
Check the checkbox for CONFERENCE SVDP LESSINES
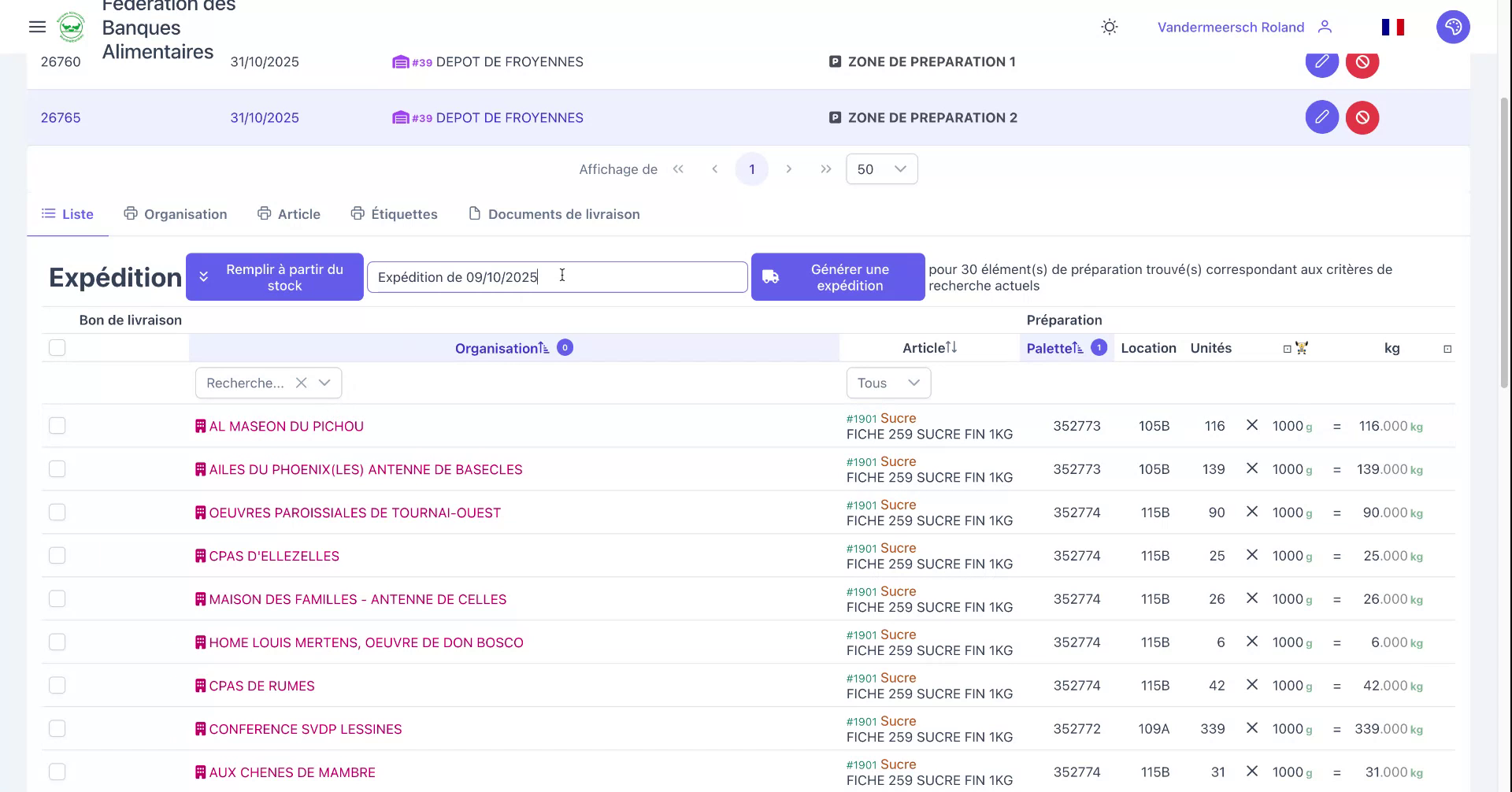tap(57, 728)
